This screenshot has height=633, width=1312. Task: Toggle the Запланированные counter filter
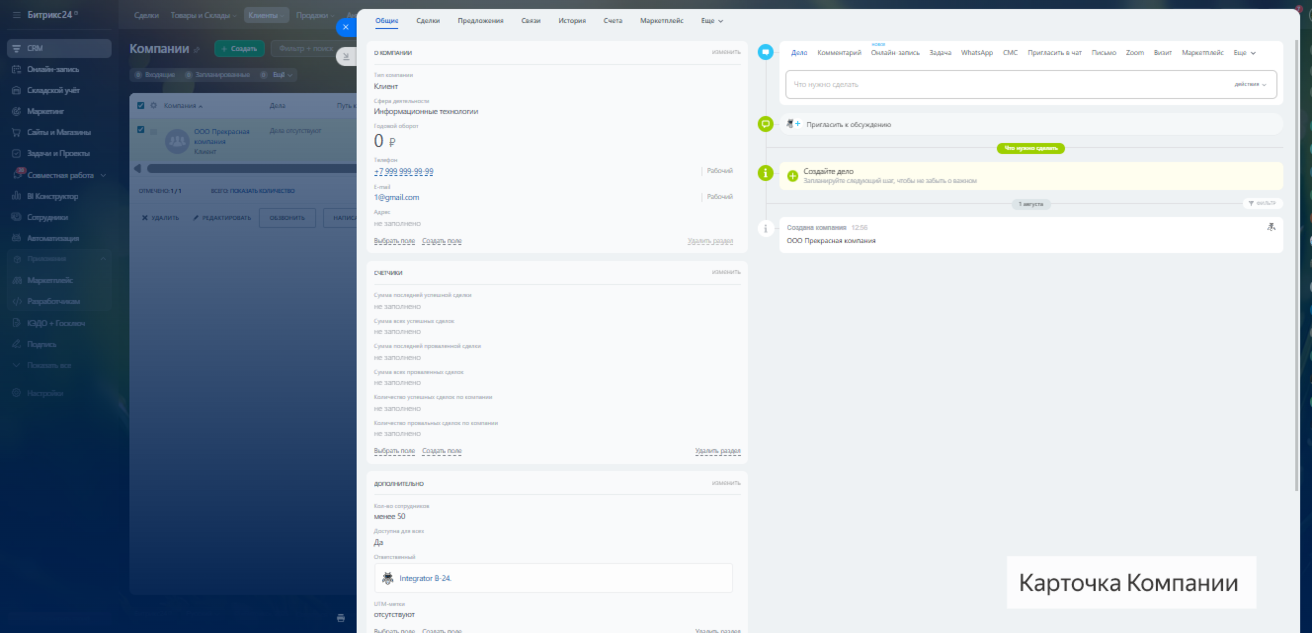217,75
